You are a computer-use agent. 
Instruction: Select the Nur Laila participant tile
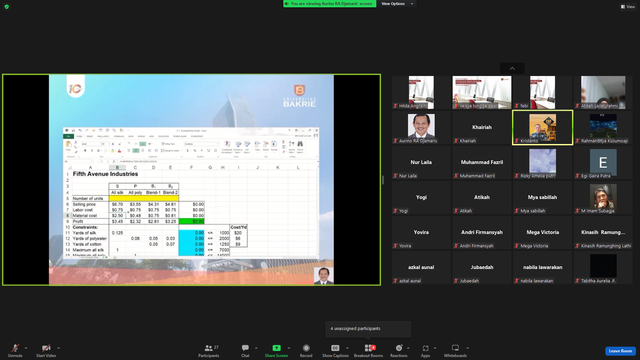421,162
